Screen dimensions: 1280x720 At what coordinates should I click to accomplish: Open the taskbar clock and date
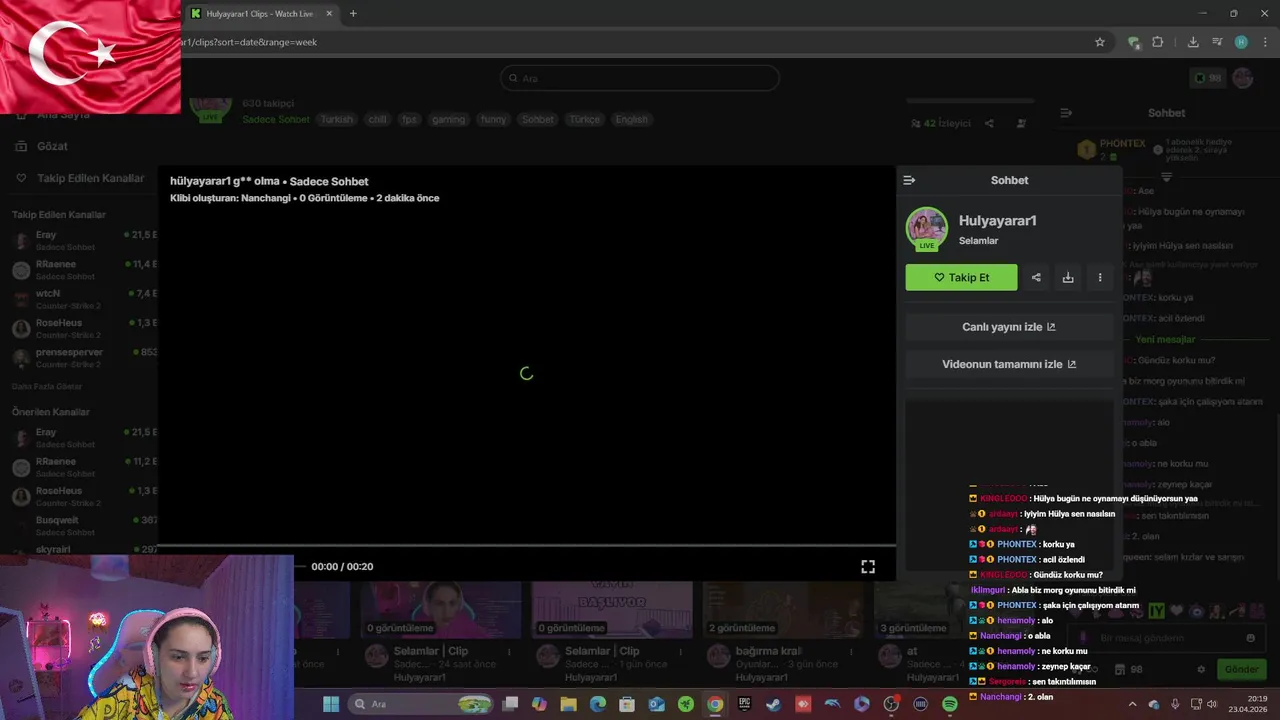point(1249,704)
